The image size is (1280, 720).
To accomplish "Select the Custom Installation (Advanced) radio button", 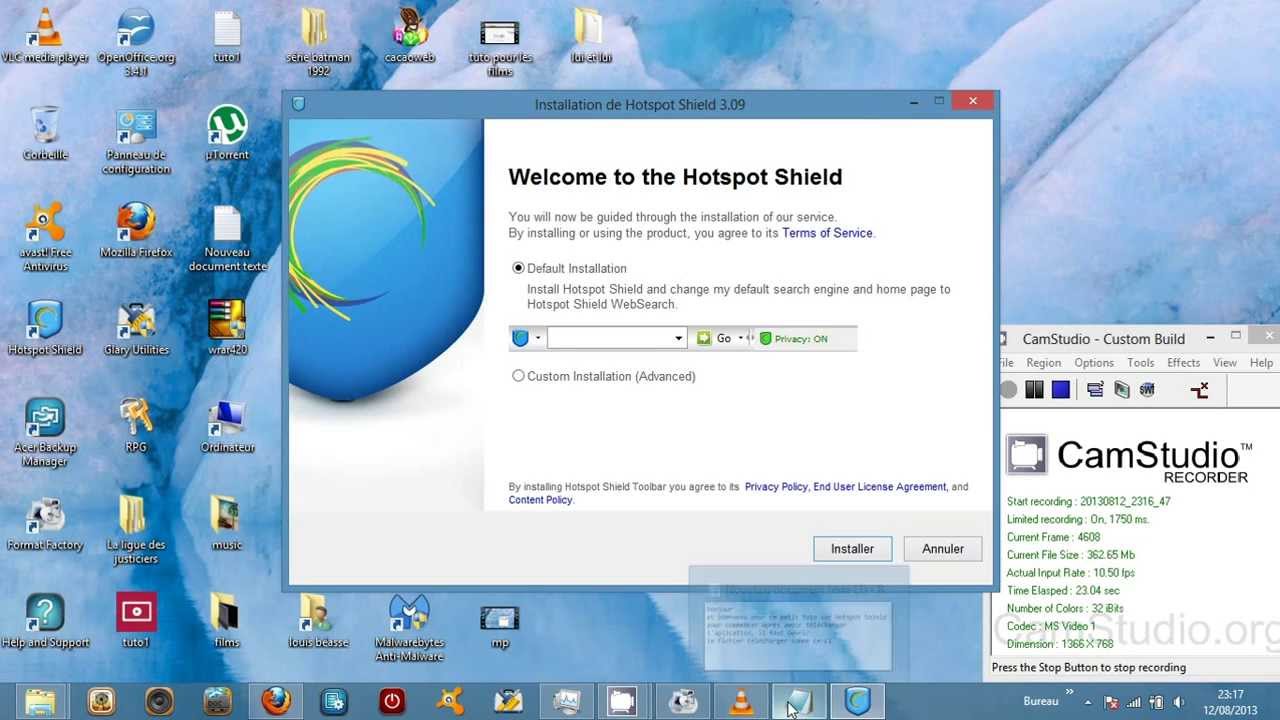I will [518, 376].
